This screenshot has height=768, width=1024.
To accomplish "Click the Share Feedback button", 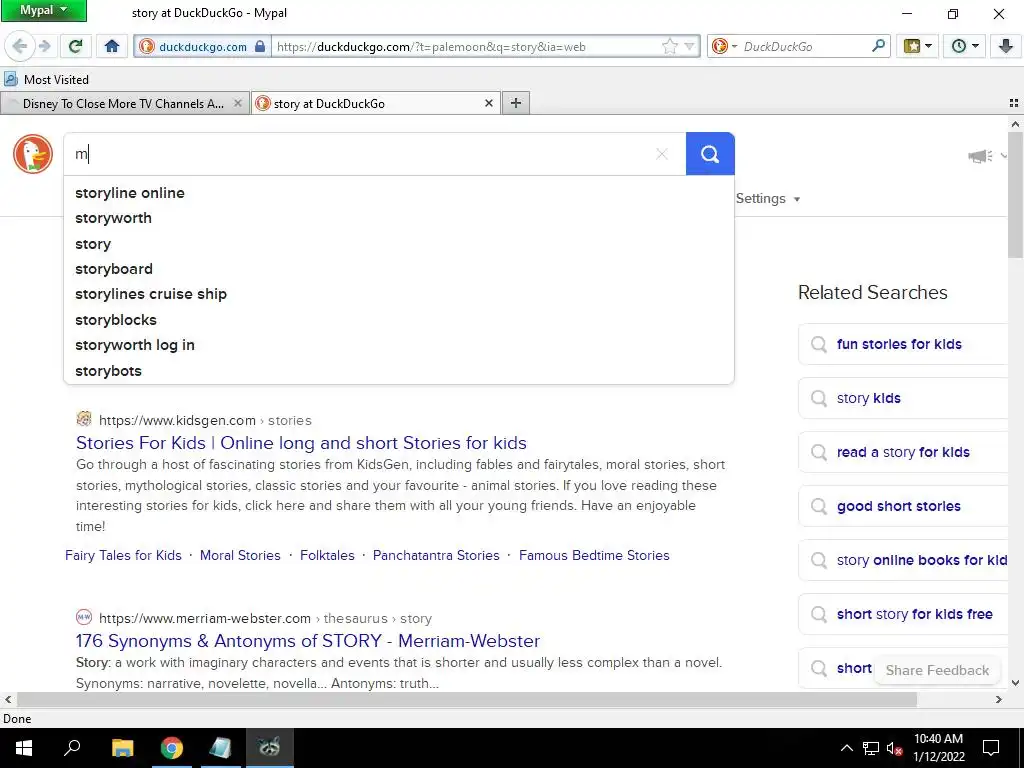I will (x=937, y=670).
